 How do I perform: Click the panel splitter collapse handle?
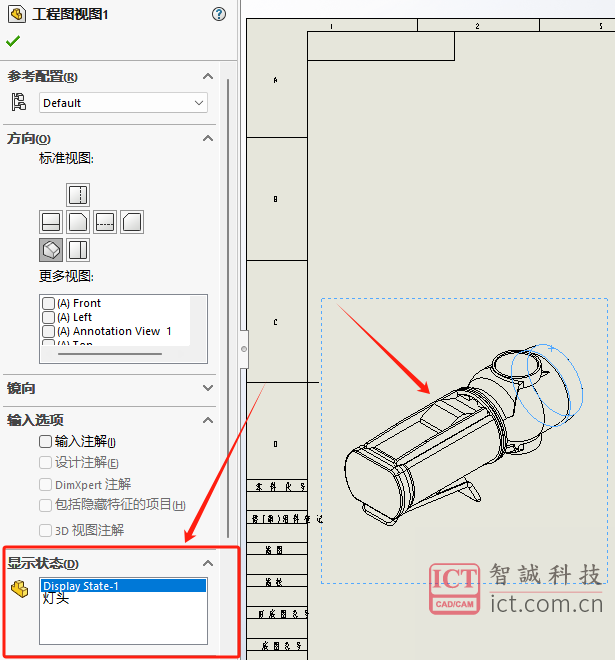[x=243, y=349]
